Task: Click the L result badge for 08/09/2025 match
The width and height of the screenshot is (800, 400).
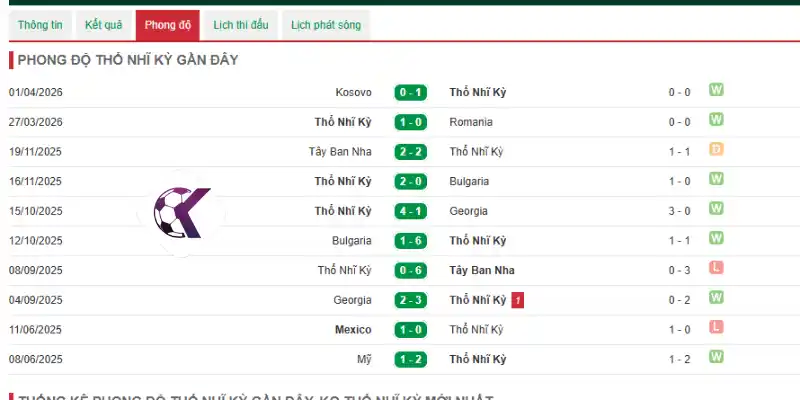Action: [716, 268]
